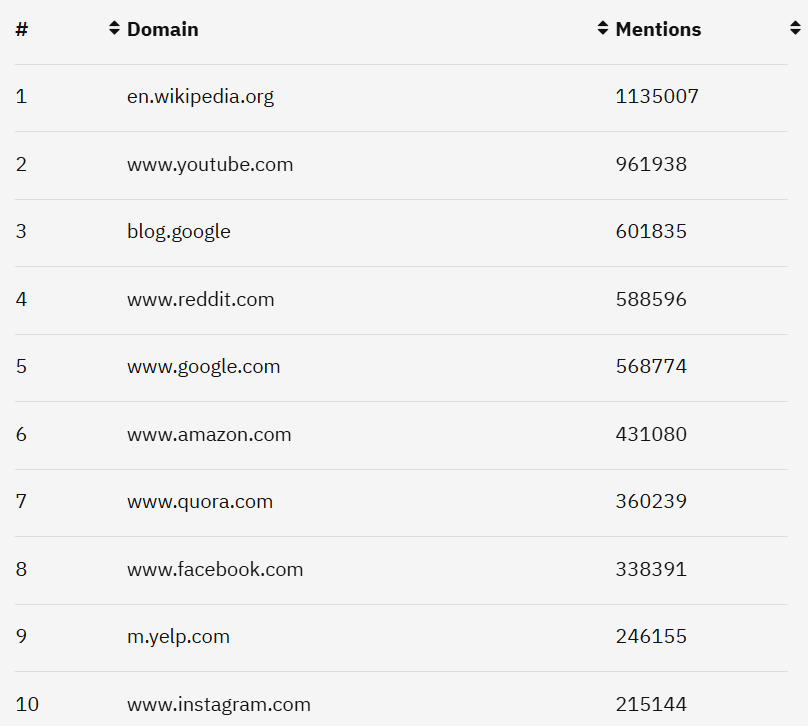808x726 pixels.
Task: Click the sort icon for the Domain column
Action: (602, 29)
